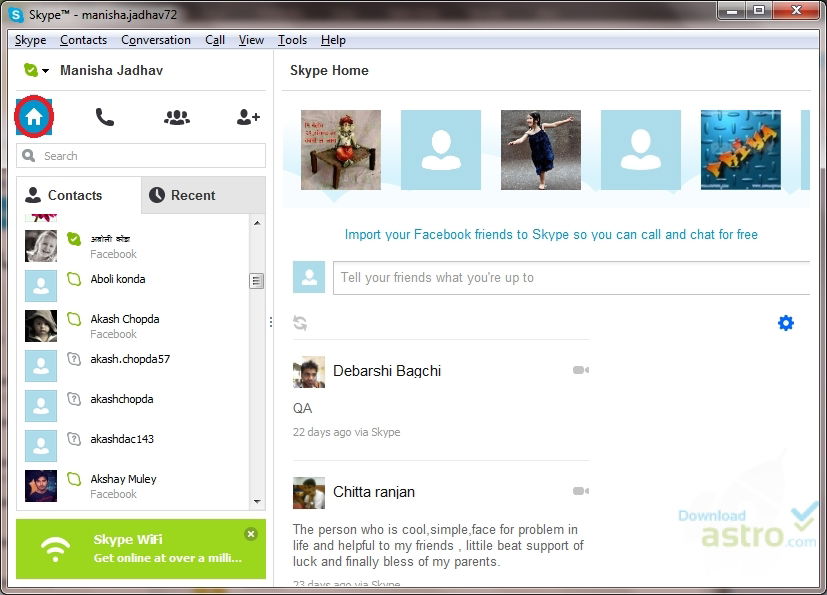827x595 pixels.
Task: Refresh the Skype Home feed
Action: (301, 323)
